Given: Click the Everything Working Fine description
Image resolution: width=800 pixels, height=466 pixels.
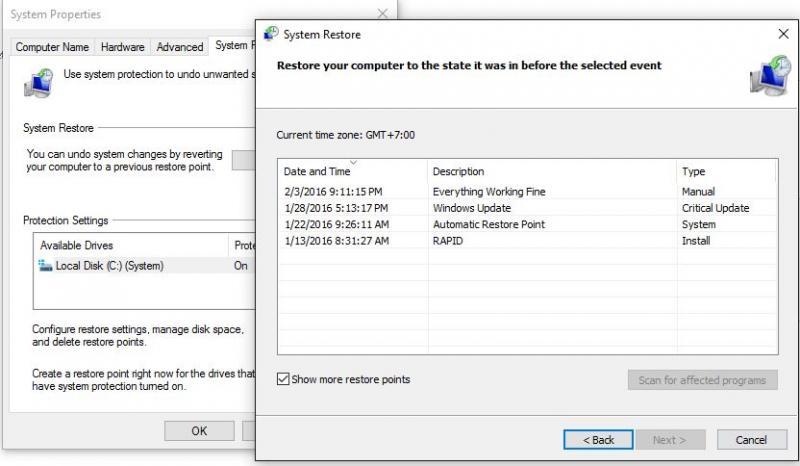Looking at the screenshot, I should 489,191.
